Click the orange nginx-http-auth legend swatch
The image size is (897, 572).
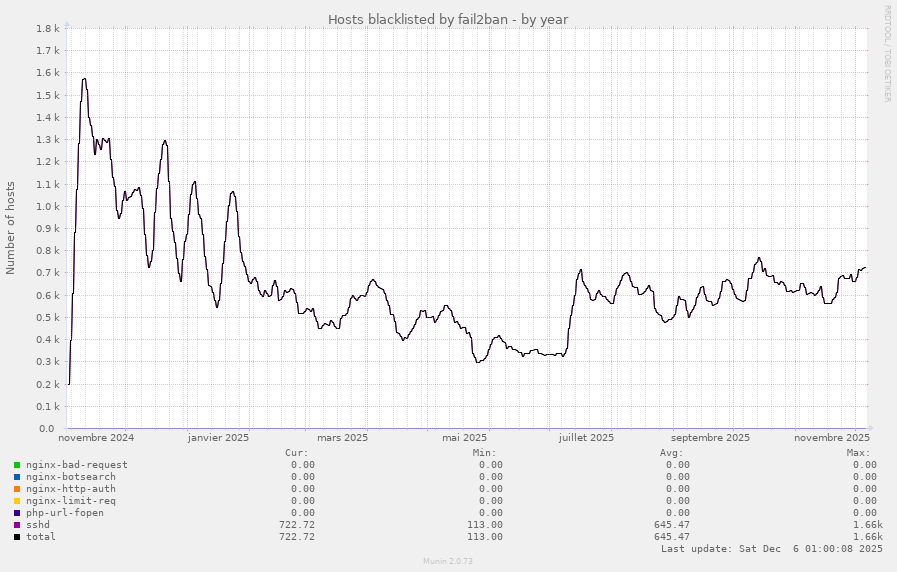pos(17,489)
